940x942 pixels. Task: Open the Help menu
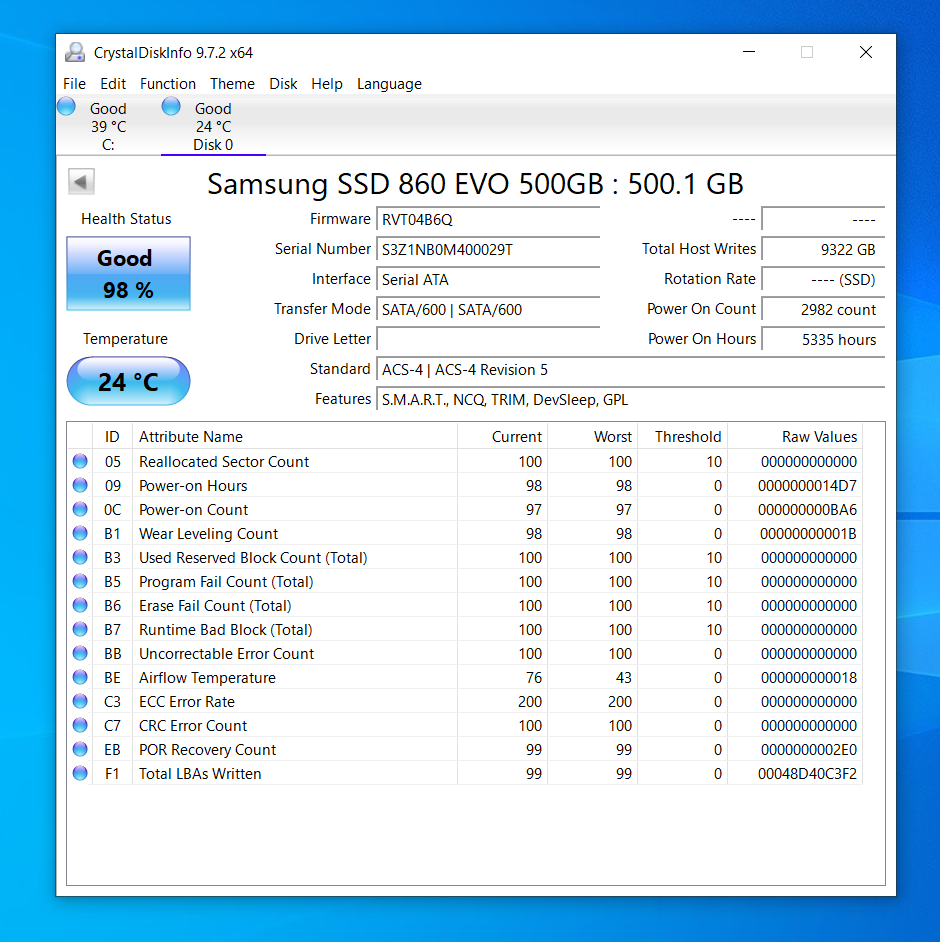(327, 84)
